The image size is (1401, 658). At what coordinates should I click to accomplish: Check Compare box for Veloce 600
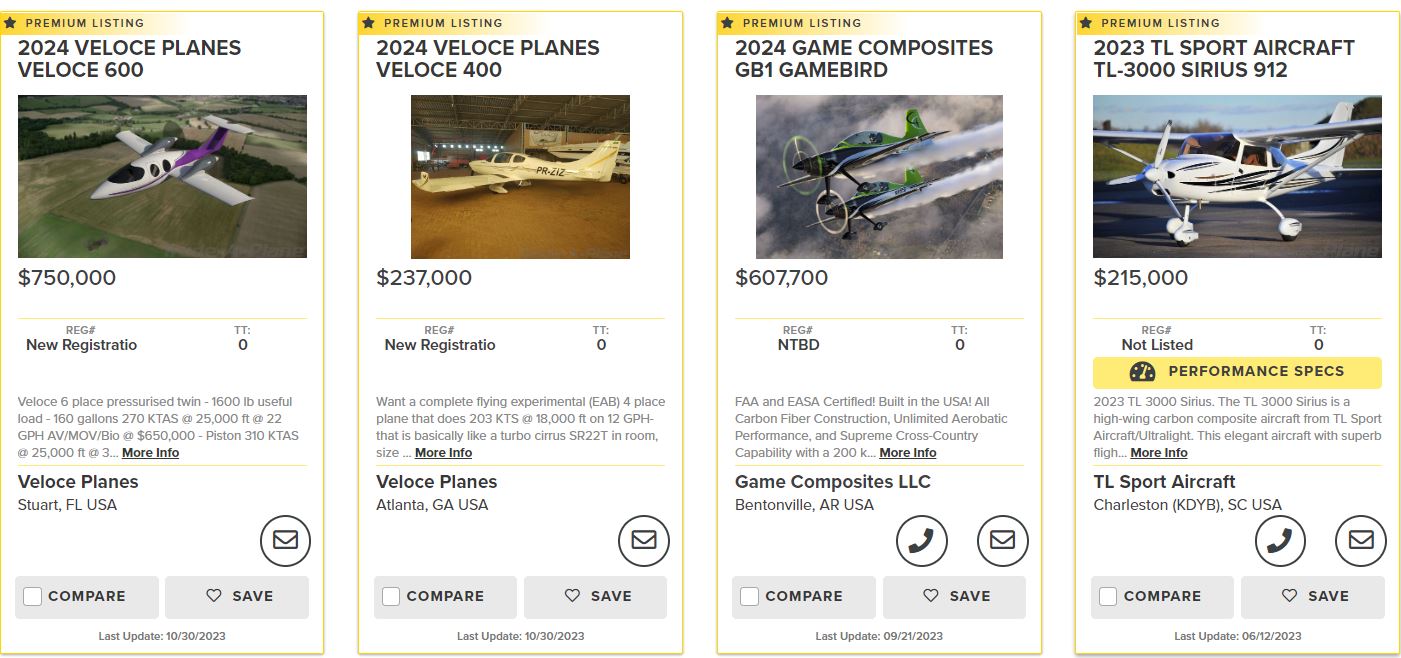[33, 596]
